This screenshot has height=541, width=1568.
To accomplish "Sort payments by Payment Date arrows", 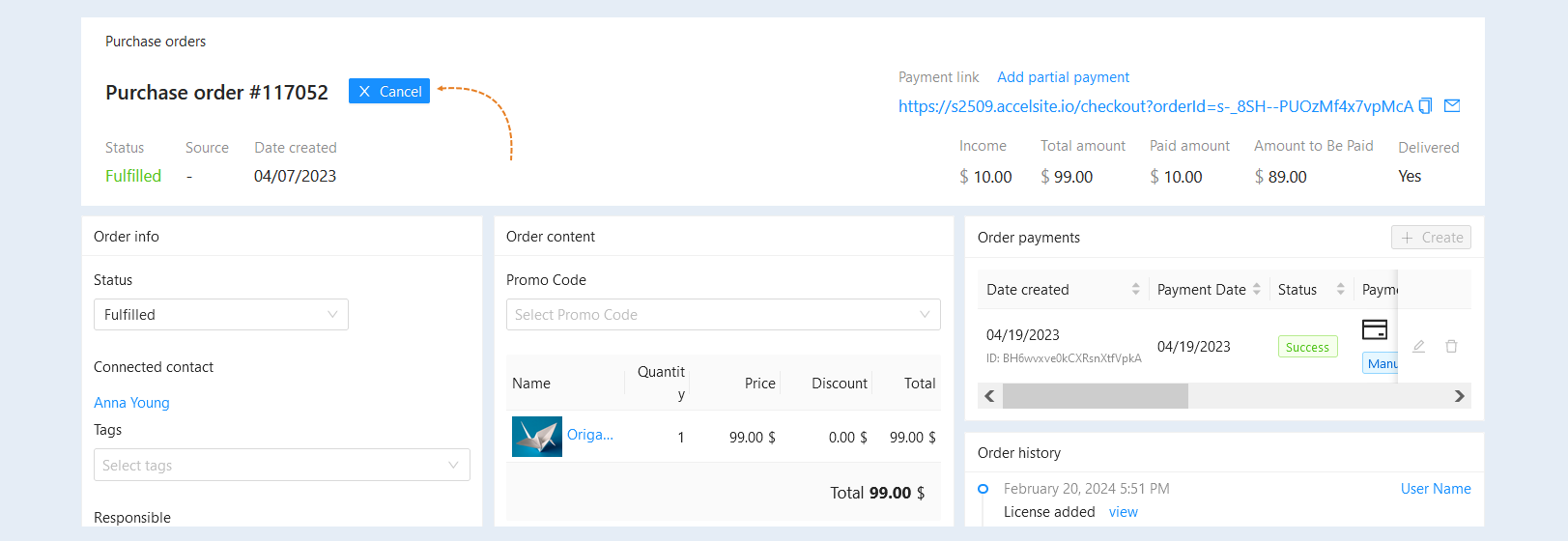I will pyautogui.click(x=1257, y=289).
